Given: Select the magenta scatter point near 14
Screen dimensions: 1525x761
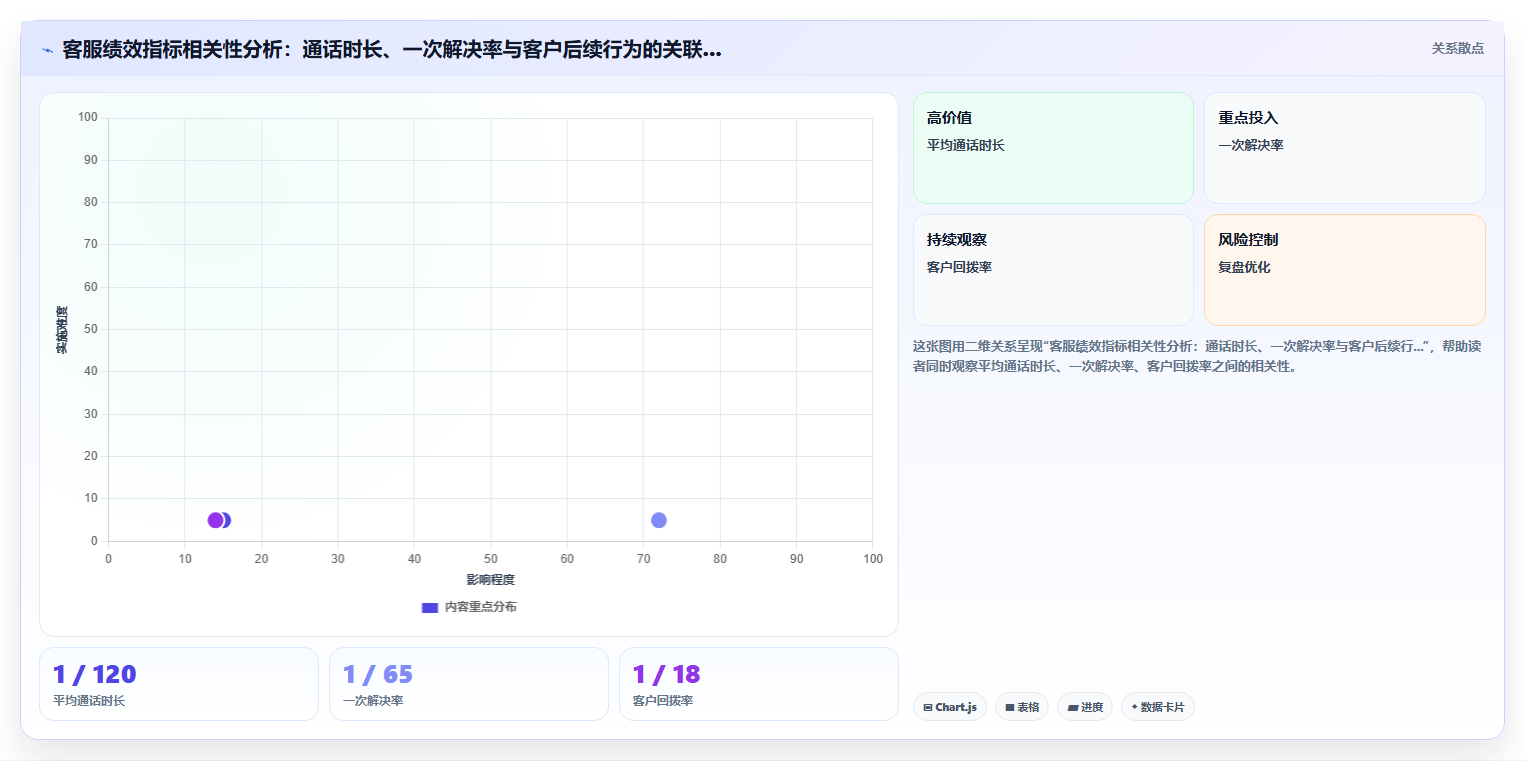Looking at the screenshot, I should tap(215, 520).
